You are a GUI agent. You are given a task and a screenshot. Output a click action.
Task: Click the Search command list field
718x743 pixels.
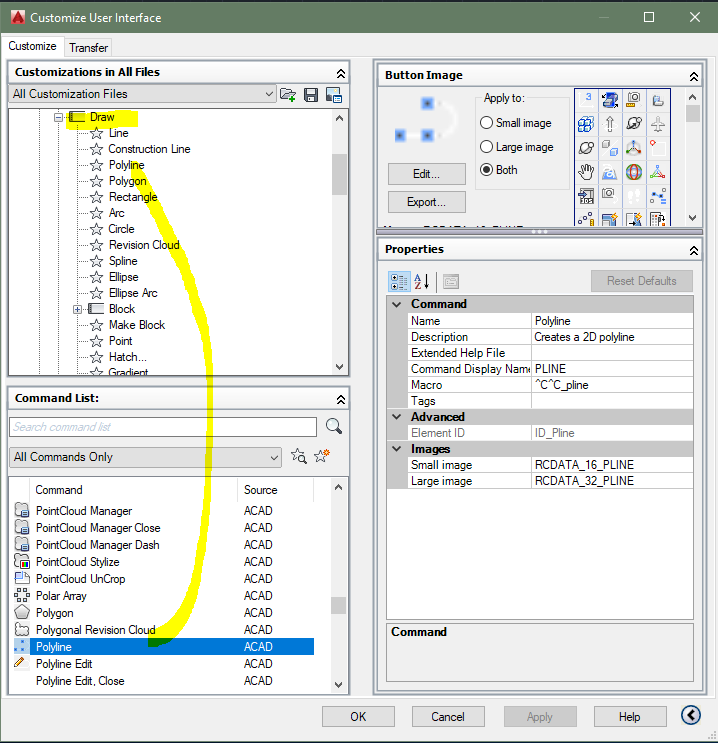click(x=163, y=427)
